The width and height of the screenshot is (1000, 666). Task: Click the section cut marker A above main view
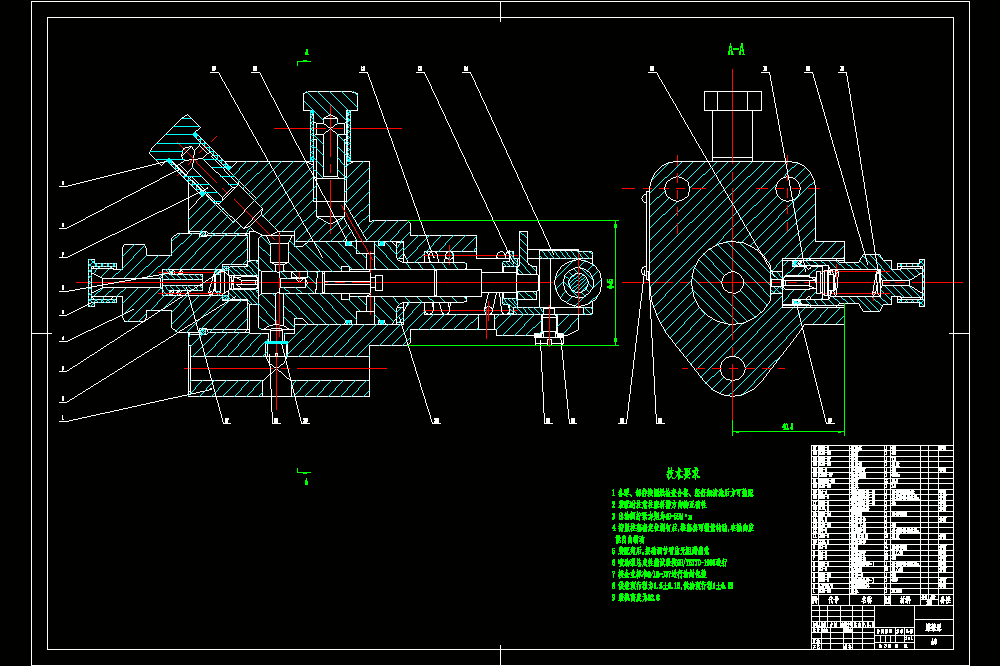(x=305, y=57)
